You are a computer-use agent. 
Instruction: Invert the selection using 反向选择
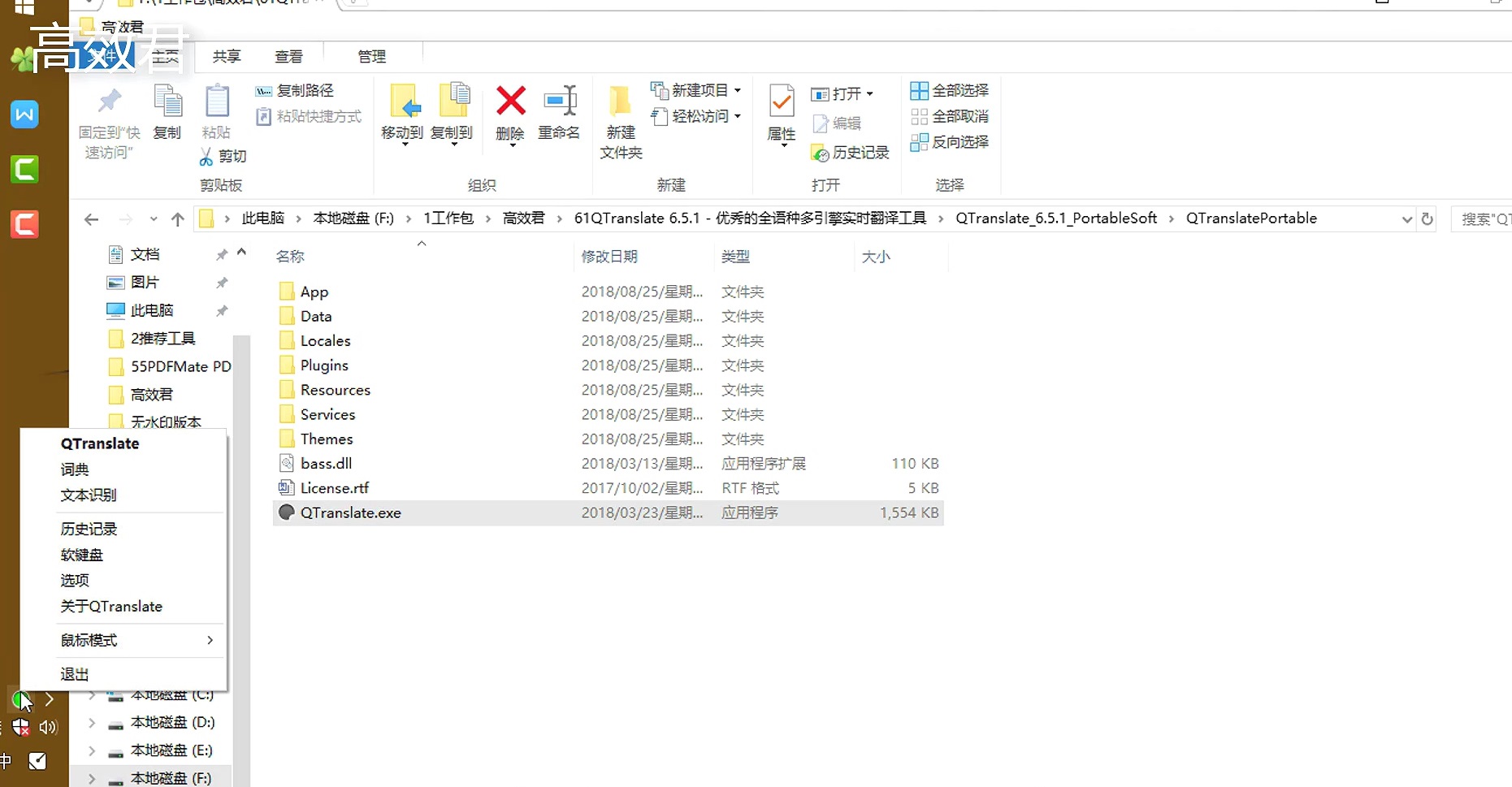click(x=949, y=141)
